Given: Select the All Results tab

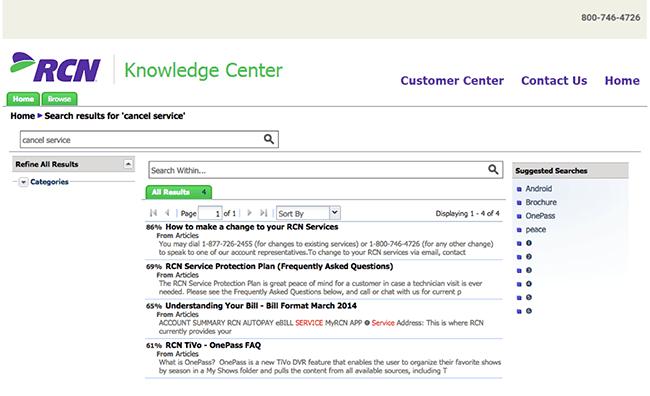Looking at the screenshot, I should click(179, 192).
